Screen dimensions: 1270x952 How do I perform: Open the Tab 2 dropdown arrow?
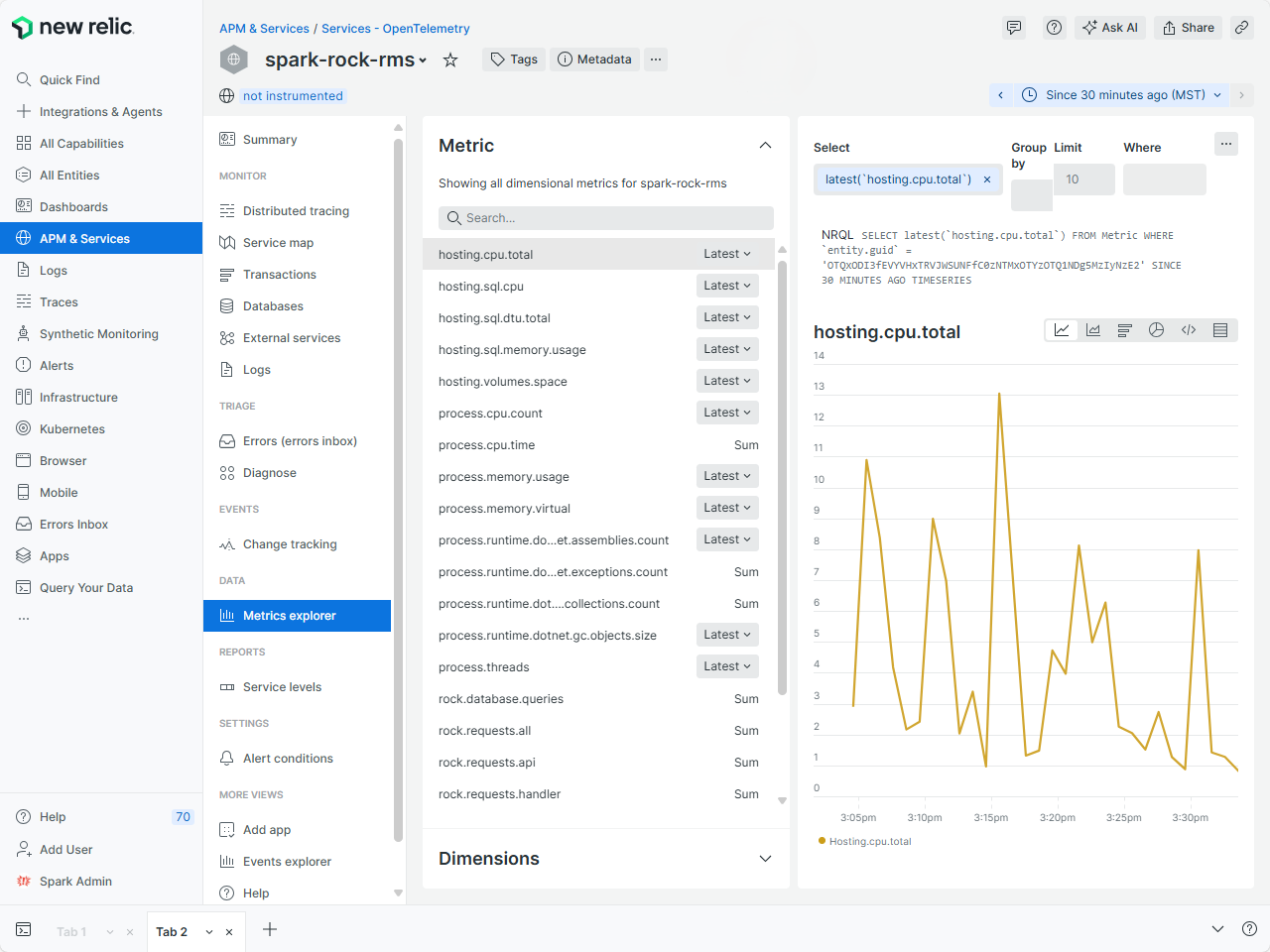tap(209, 932)
